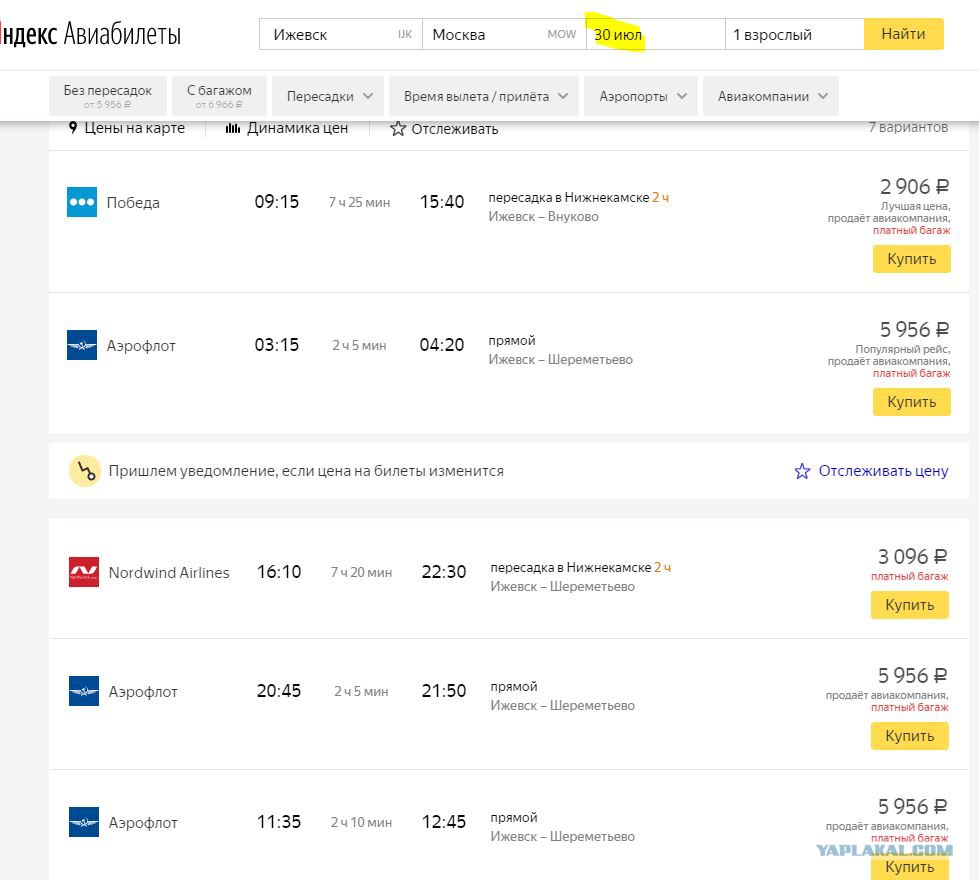Click Ижевск – Внуково route text

pos(543,217)
